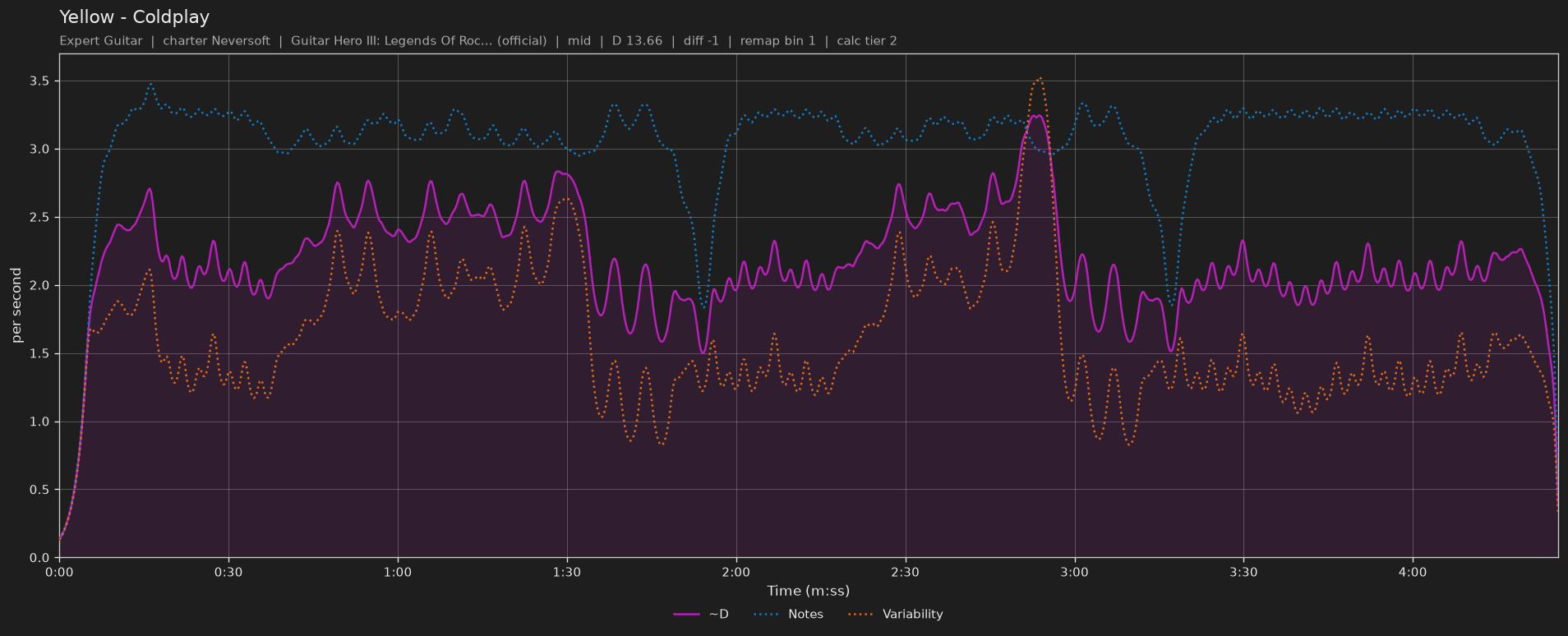This screenshot has height=636, width=1568.
Task: Click the 4:00 x-axis tick label
Action: (x=1413, y=573)
